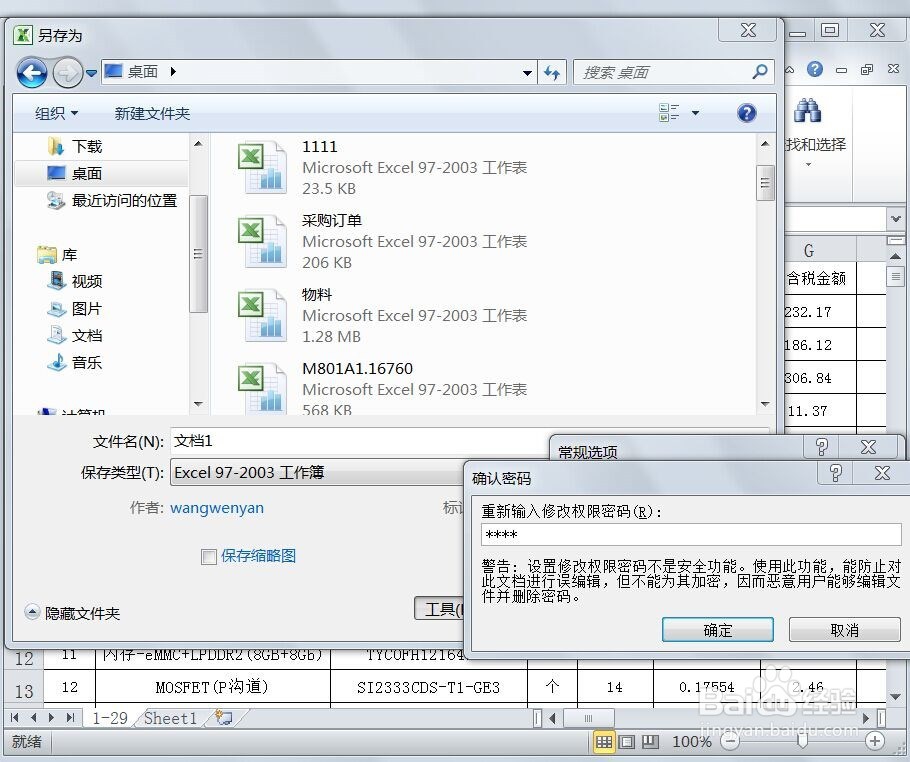Open Page Break Preview from status bar
This screenshot has width=910, height=762.
[x=650, y=742]
